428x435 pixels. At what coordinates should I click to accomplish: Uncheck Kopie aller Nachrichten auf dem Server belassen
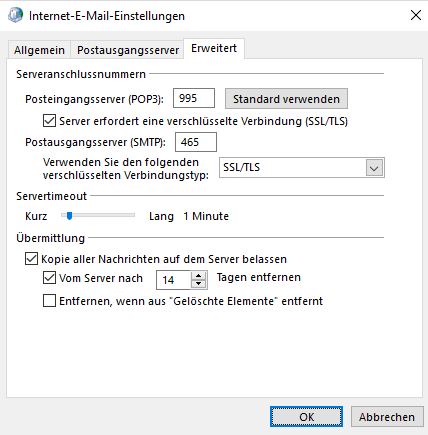[31, 259]
